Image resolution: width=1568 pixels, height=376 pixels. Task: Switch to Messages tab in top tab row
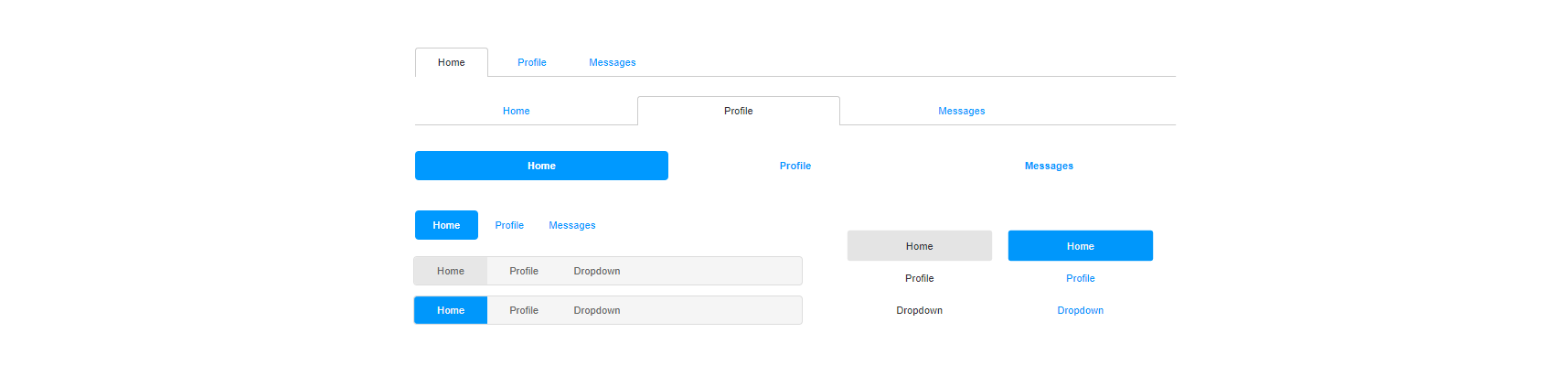612,62
